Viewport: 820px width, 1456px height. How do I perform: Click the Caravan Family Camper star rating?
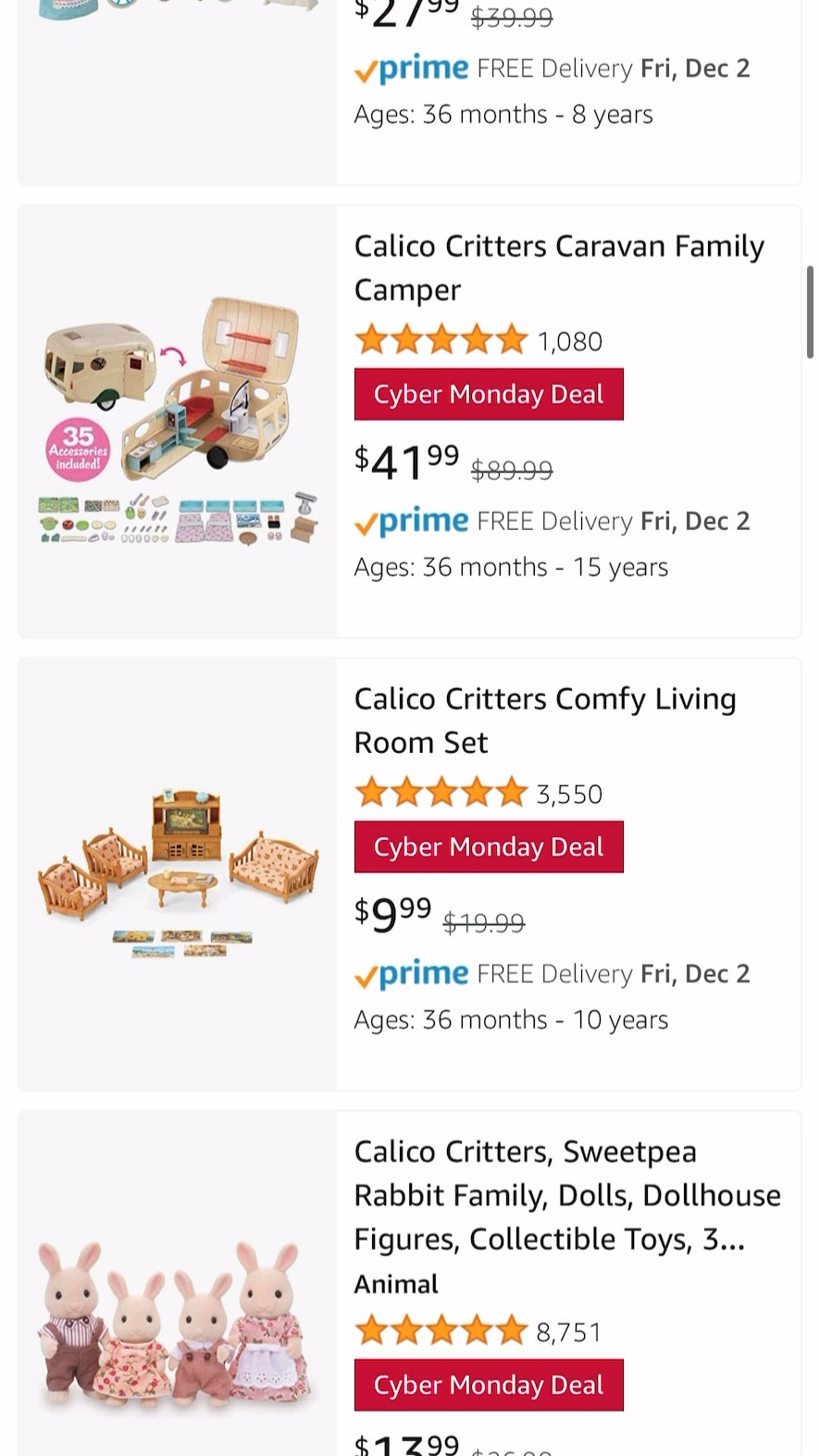(x=441, y=340)
